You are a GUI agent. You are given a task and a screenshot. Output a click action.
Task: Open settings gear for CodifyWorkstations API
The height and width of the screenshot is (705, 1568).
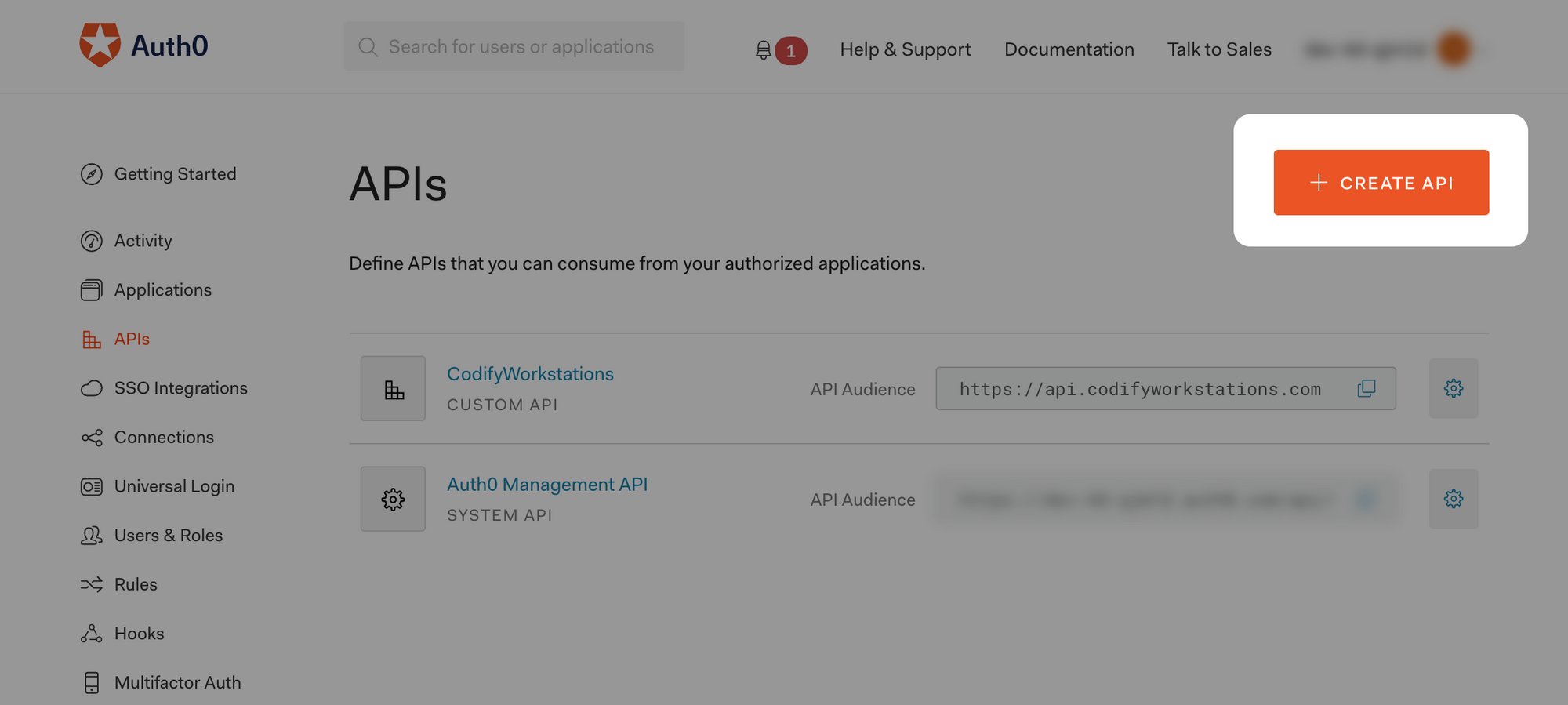click(x=1454, y=388)
